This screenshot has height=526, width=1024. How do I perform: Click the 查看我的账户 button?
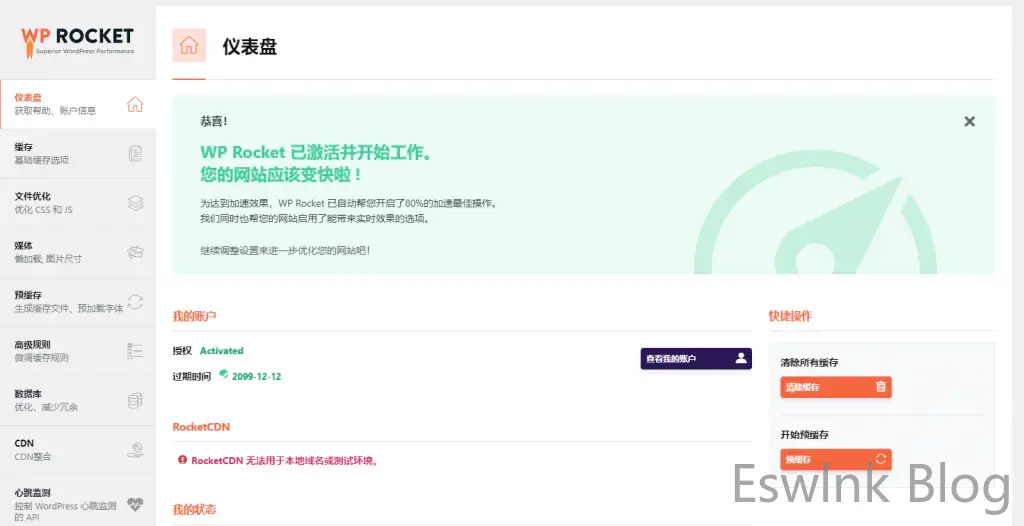pos(696,358)
